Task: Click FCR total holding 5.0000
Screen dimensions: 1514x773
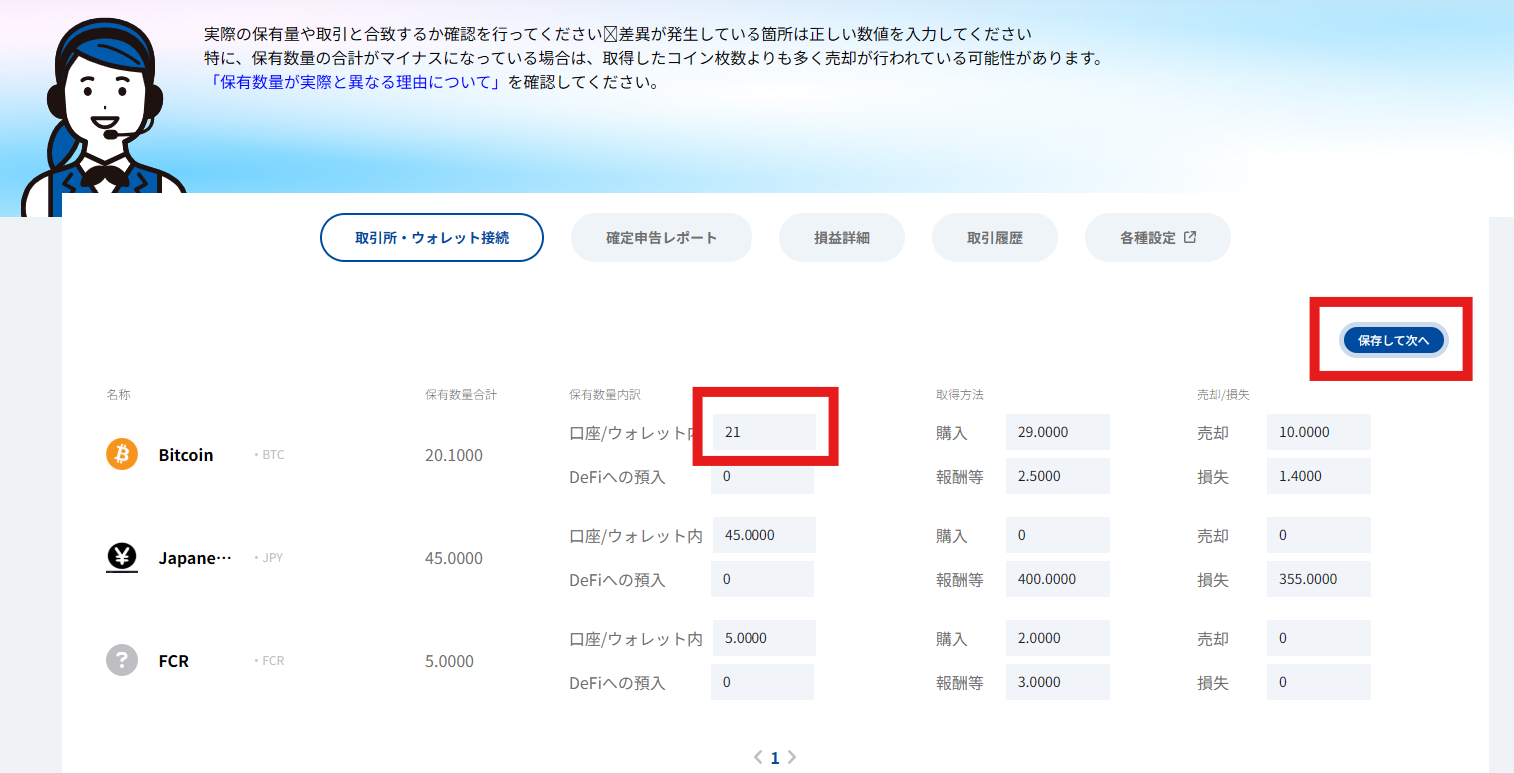Action: click(x=450, y=661)
